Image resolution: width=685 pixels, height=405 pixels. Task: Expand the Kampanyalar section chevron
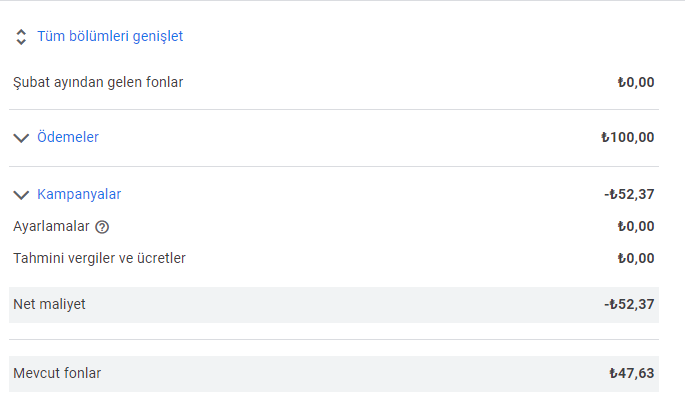tap(21, 195)
